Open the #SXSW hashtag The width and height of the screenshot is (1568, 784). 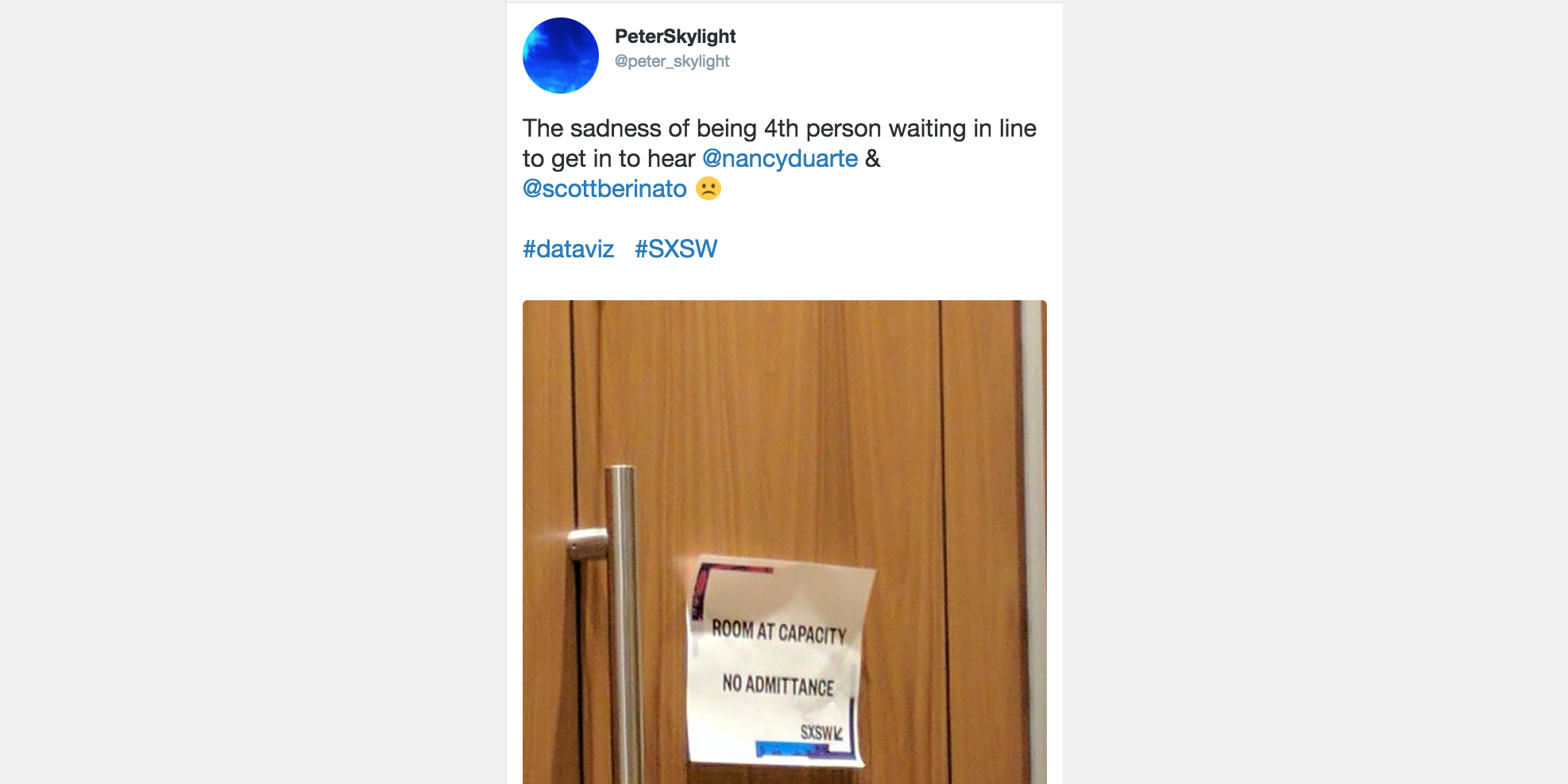[x=676, y=249]
